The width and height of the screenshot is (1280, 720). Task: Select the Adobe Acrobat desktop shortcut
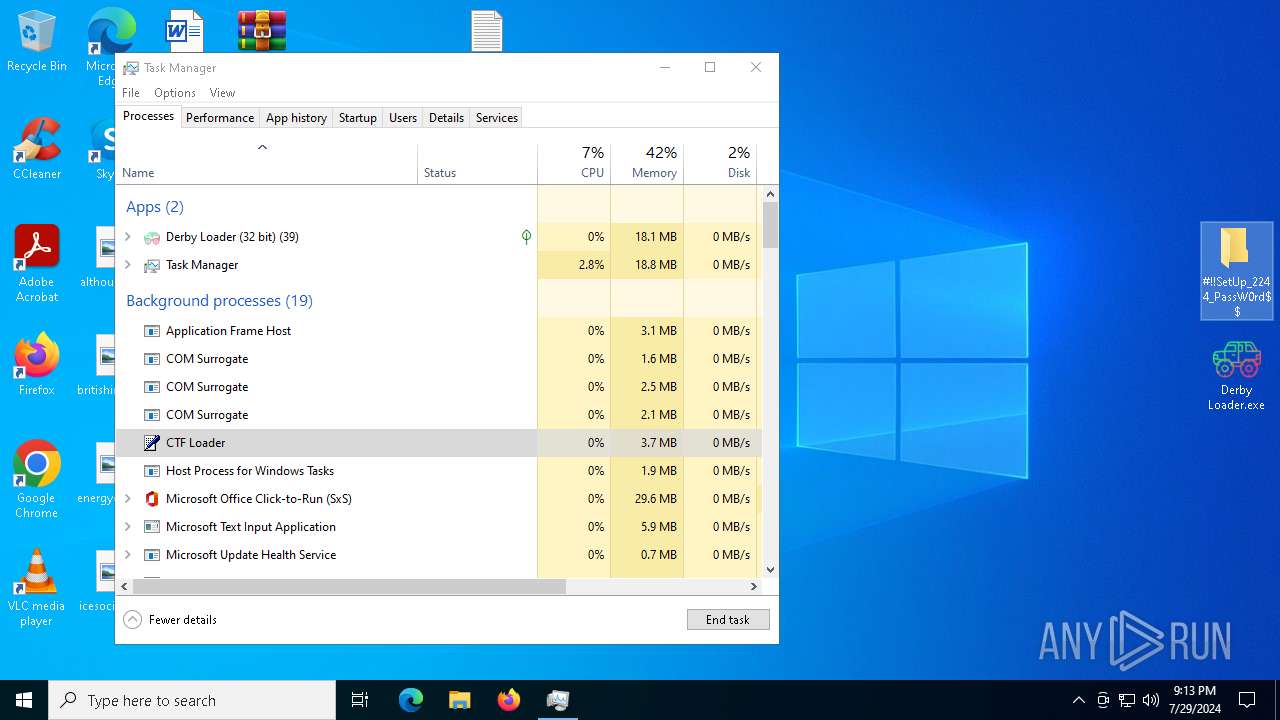pyautogui.click(x=37, y=264)
